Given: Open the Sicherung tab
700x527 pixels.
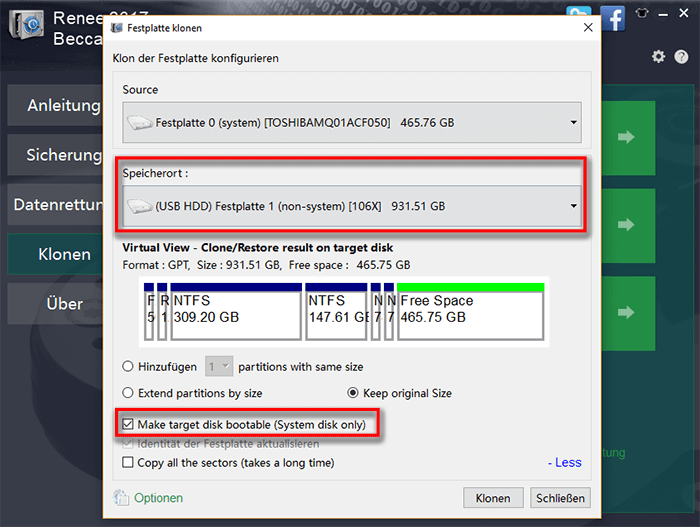Looking at the screenshot, I should (55, 155).
